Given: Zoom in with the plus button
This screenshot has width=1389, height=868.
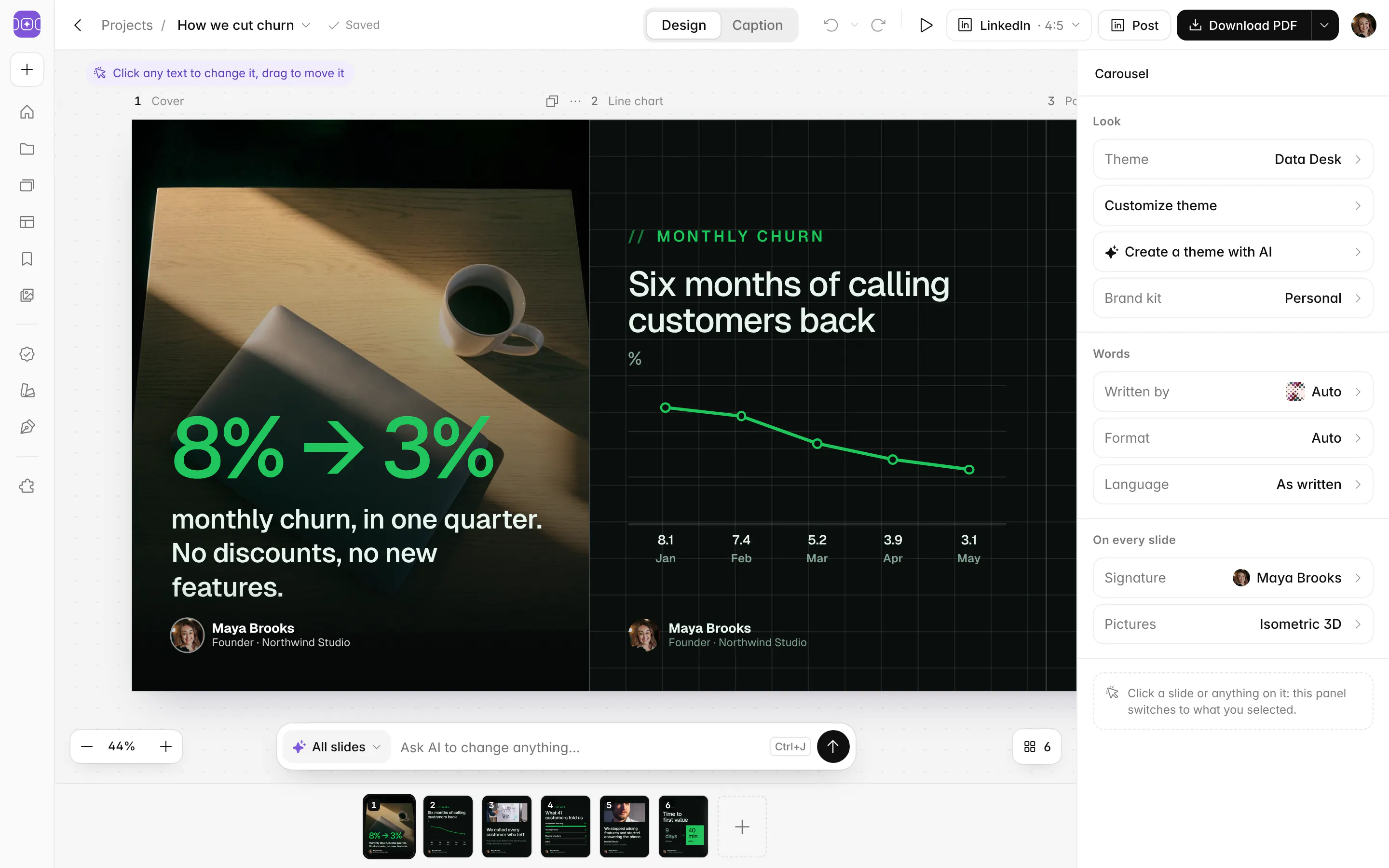Looking at the screenshot, I should (x=166, y=746).
